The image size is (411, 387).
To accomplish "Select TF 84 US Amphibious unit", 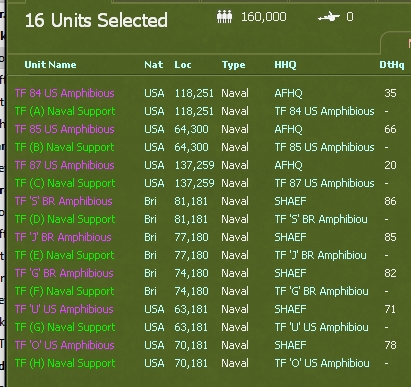I will click(65, 93).
